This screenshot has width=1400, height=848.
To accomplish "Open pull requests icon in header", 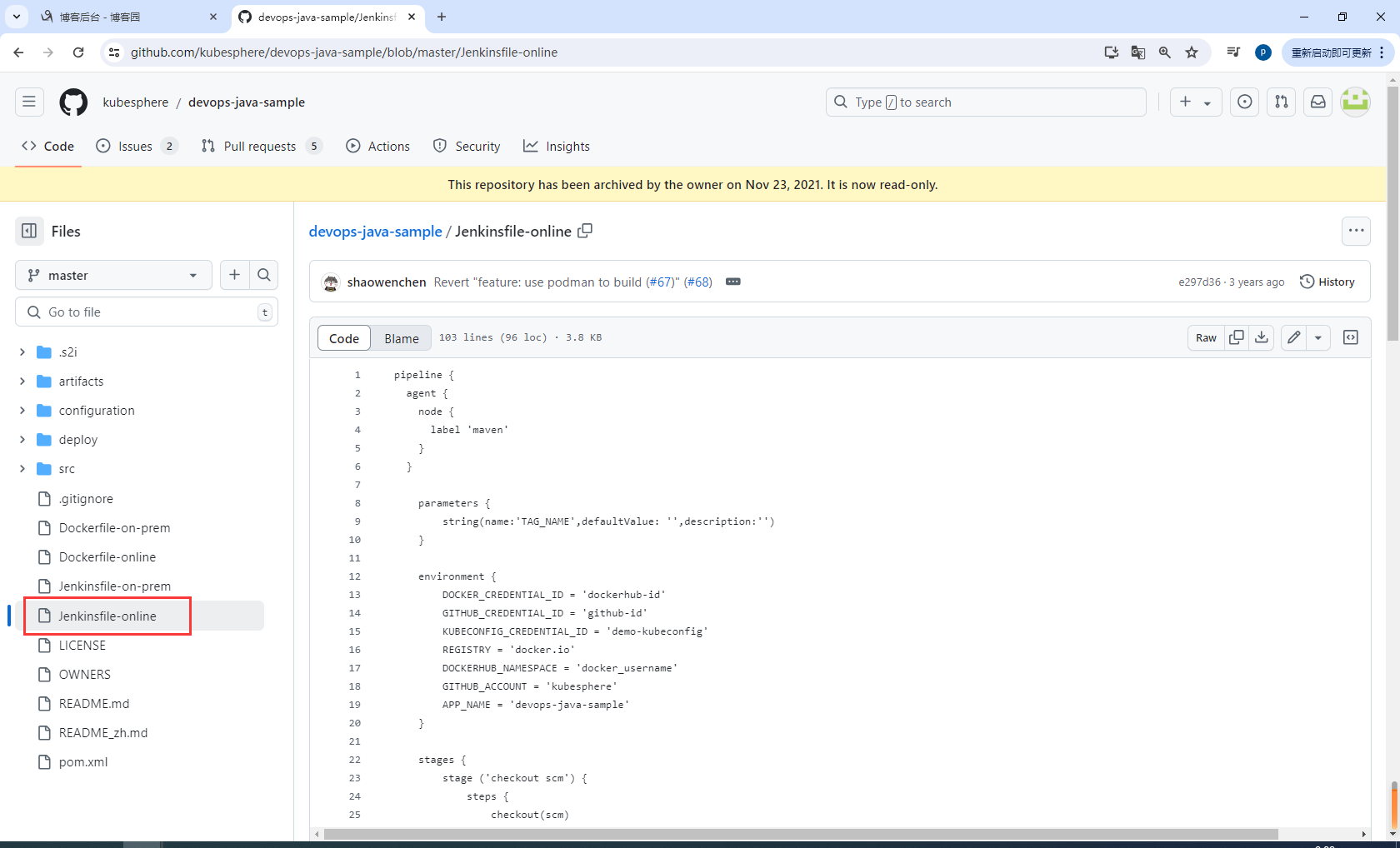I will click(1281, 102).
